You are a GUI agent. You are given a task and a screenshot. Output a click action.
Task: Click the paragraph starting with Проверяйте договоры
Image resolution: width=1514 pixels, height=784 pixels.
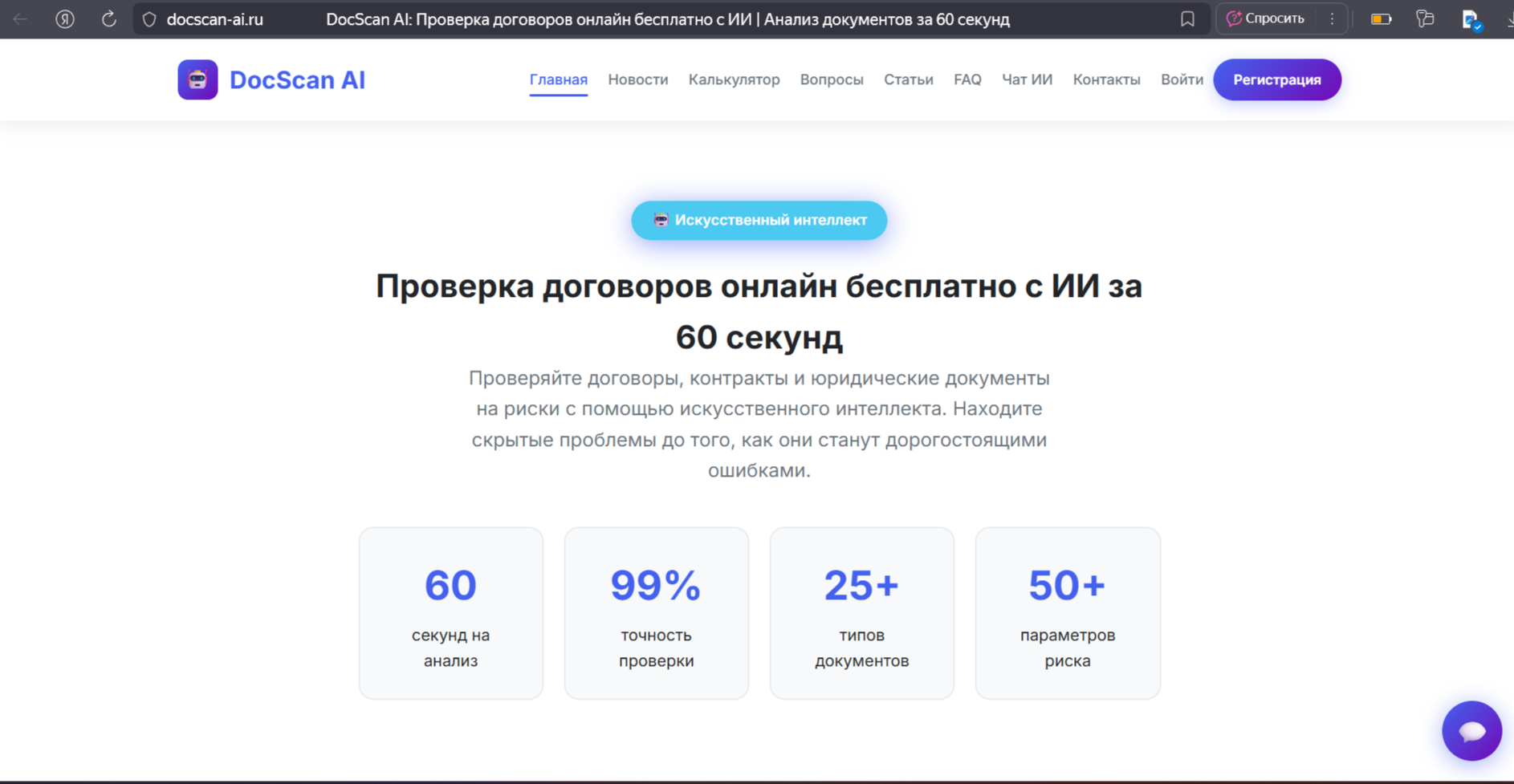[x=759, y=424]
